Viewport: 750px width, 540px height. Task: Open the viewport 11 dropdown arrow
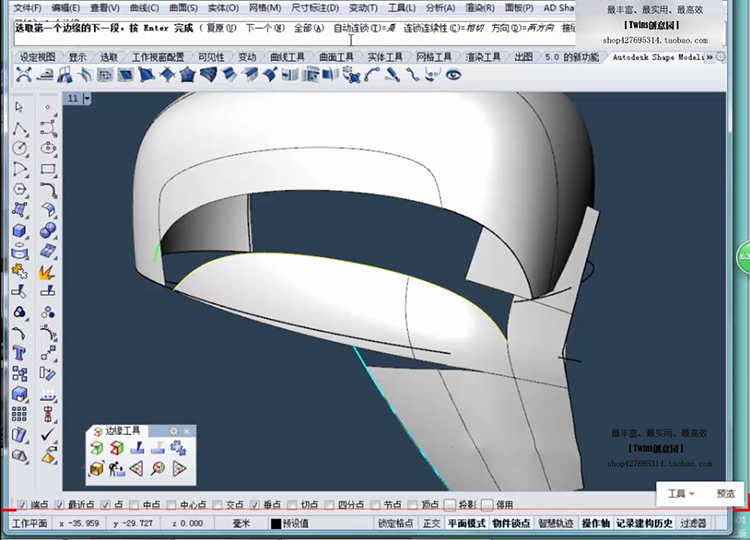(88, 98)
